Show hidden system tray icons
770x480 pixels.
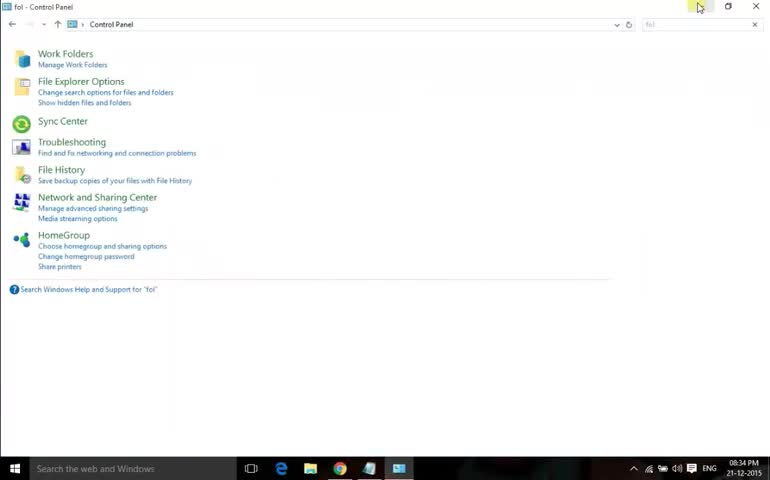click(633, 469)
